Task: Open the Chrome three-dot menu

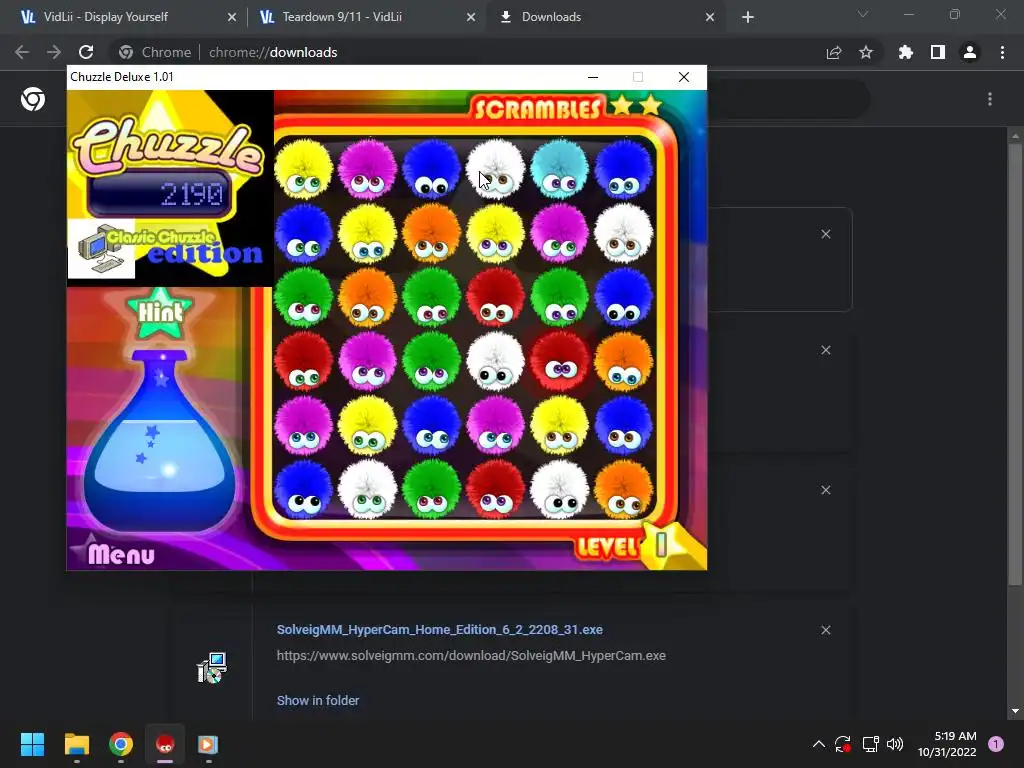Action: coord(1002,52)
